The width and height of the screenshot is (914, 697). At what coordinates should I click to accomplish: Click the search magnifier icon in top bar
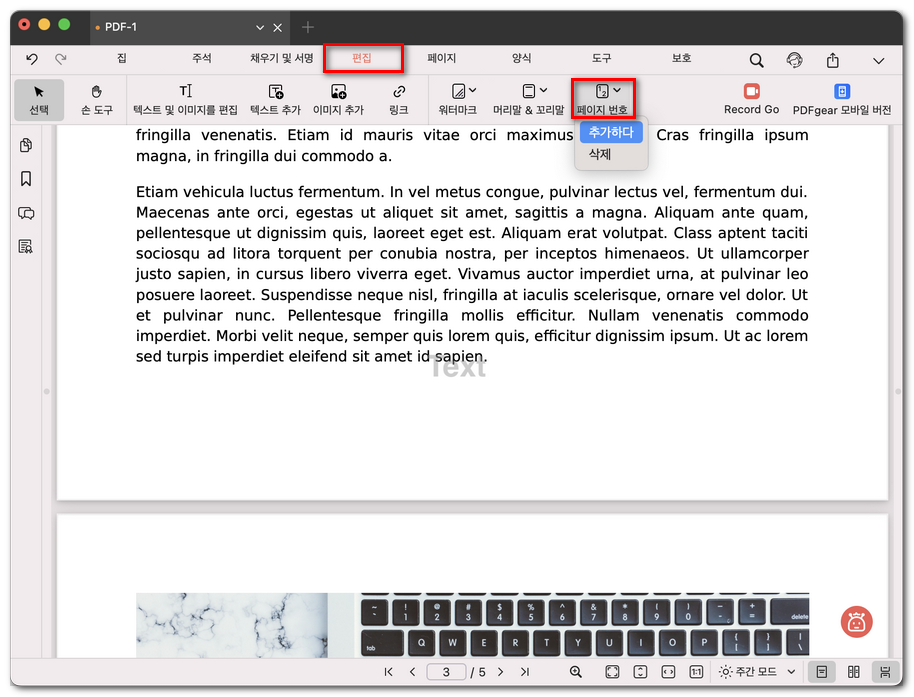(x=757, y=60)
